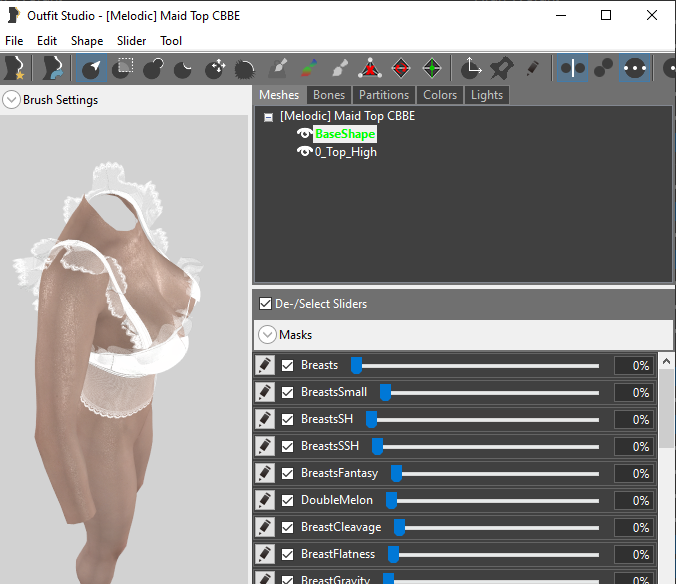Select the Undiff brush tool icon
Viewport: 676px width, 584px height.
point(278,68)
